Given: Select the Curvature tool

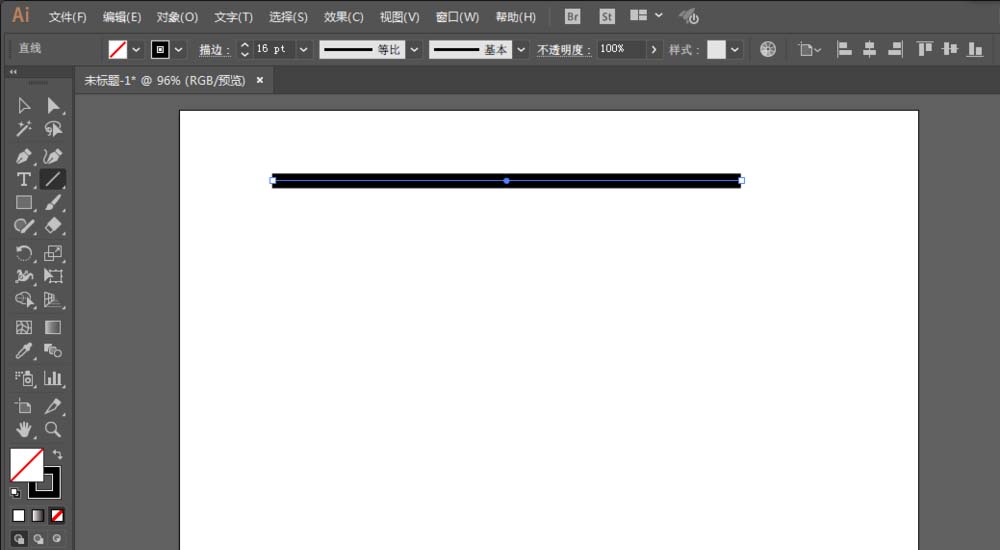Looking at the screenshot, I should pos(53,156).
